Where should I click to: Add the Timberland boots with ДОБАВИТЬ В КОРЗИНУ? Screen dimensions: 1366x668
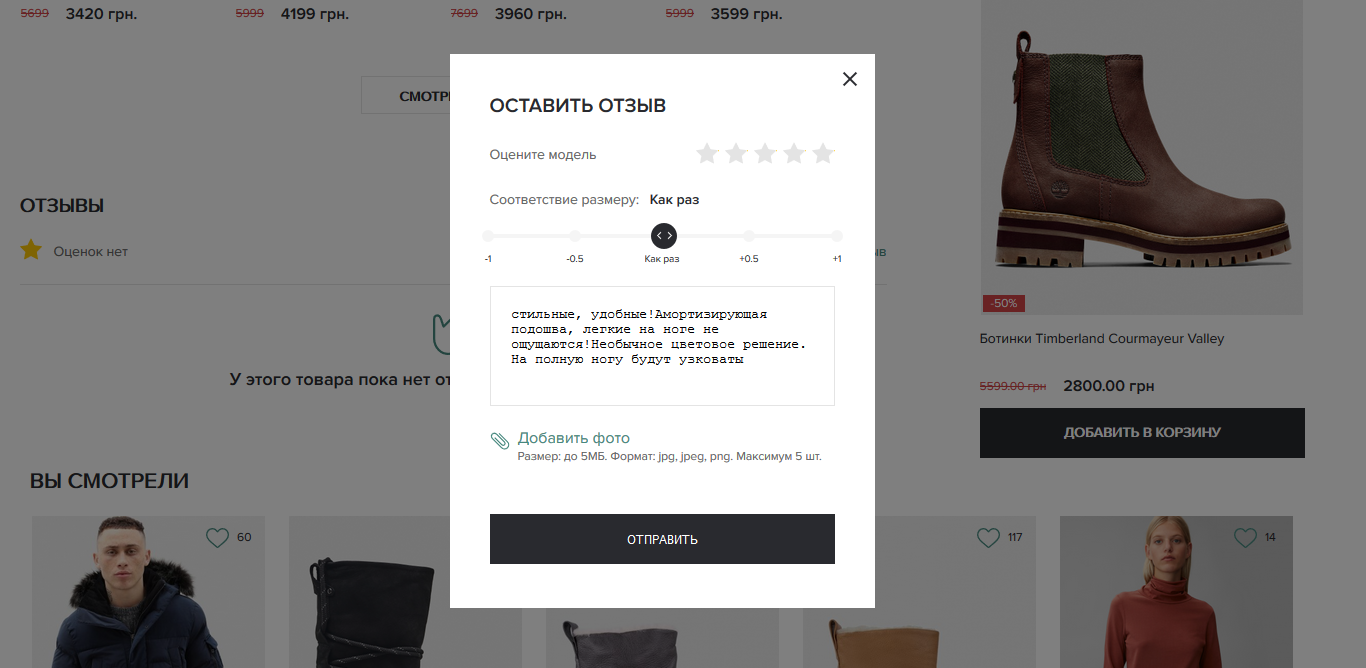tap(1142, 433)
